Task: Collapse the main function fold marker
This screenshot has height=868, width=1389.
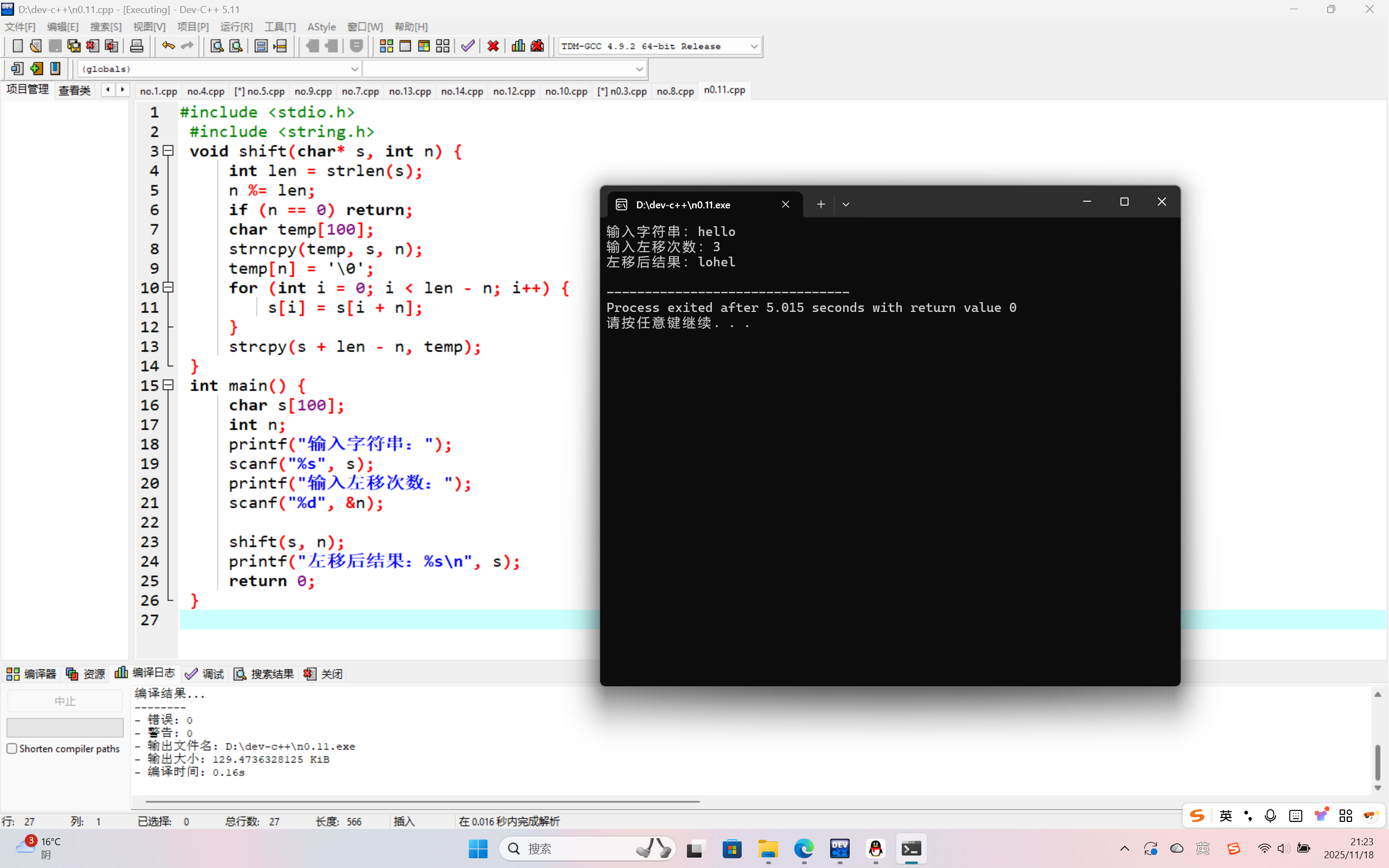Action: 168,385
